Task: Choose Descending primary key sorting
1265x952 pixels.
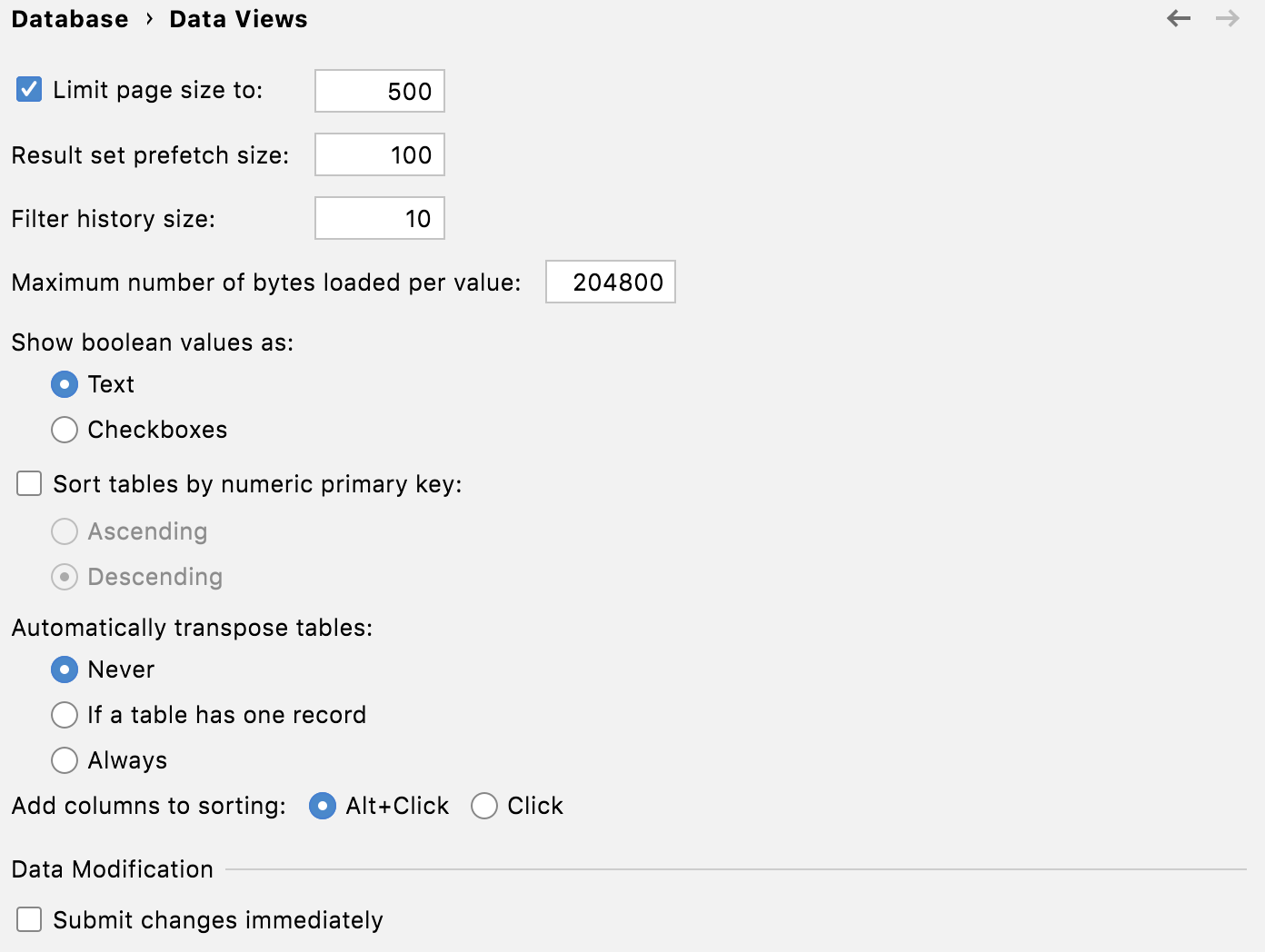Action: coord(64,577)
